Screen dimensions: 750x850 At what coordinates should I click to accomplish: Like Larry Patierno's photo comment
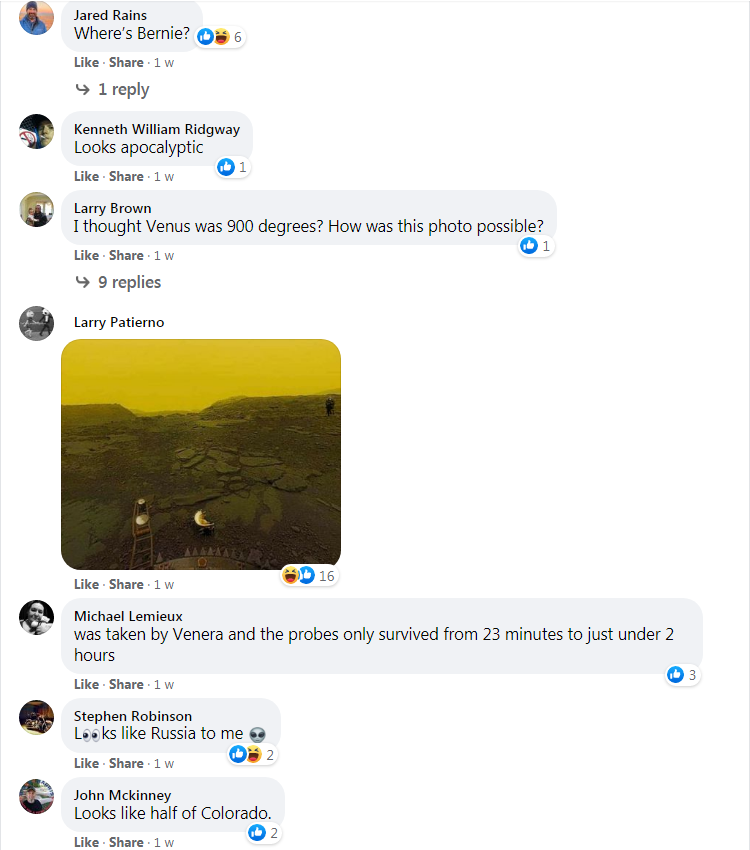[x=86, y=584]
